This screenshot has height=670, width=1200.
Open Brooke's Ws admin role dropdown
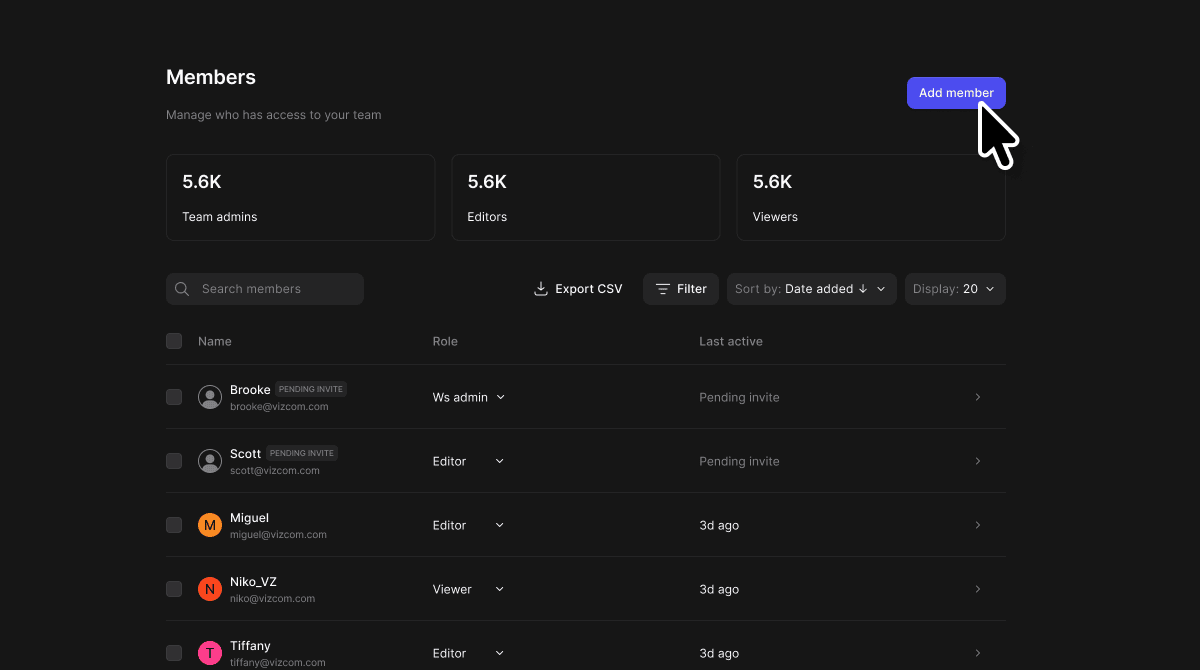click(x=469, y=397)
